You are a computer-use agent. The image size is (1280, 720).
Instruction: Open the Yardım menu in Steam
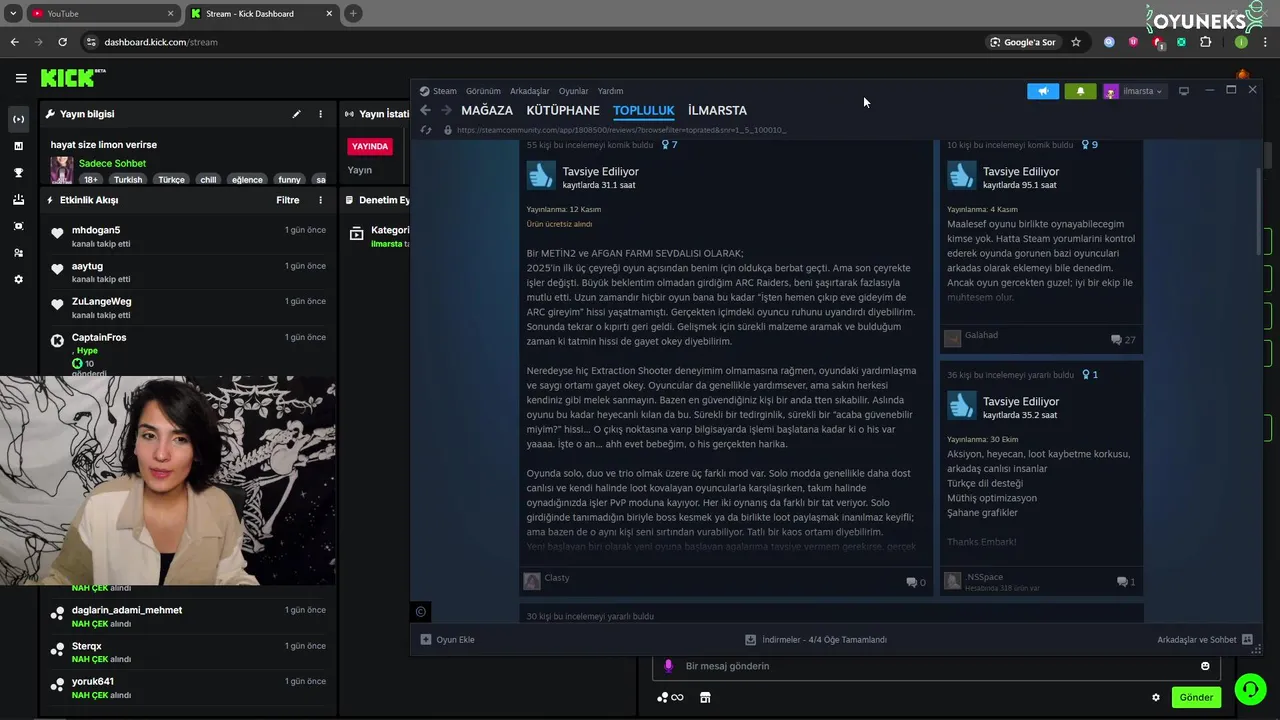(610, 91)
